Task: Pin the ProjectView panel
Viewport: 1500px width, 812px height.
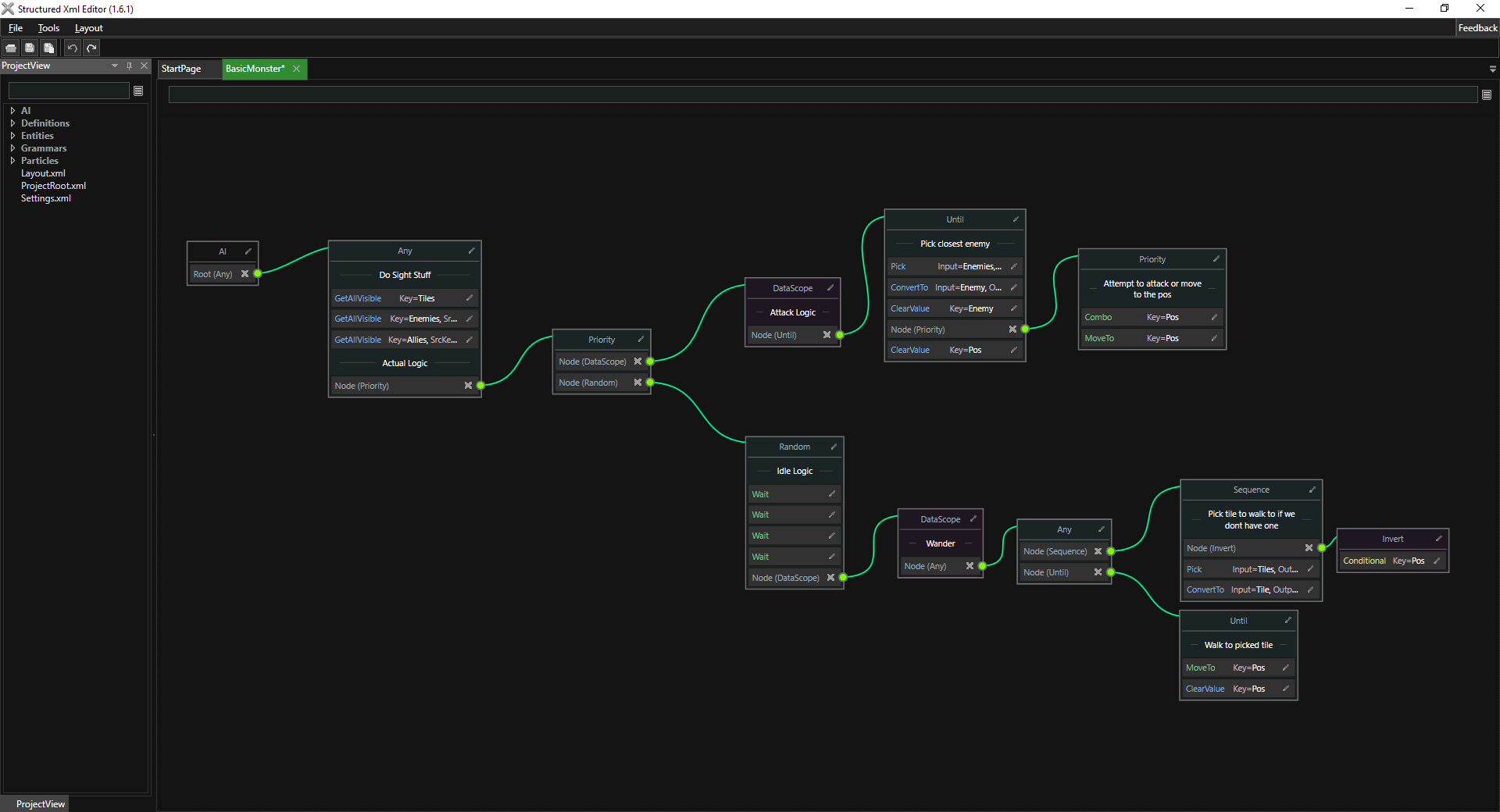Action: pyautogui.click(x=129, y=66)
